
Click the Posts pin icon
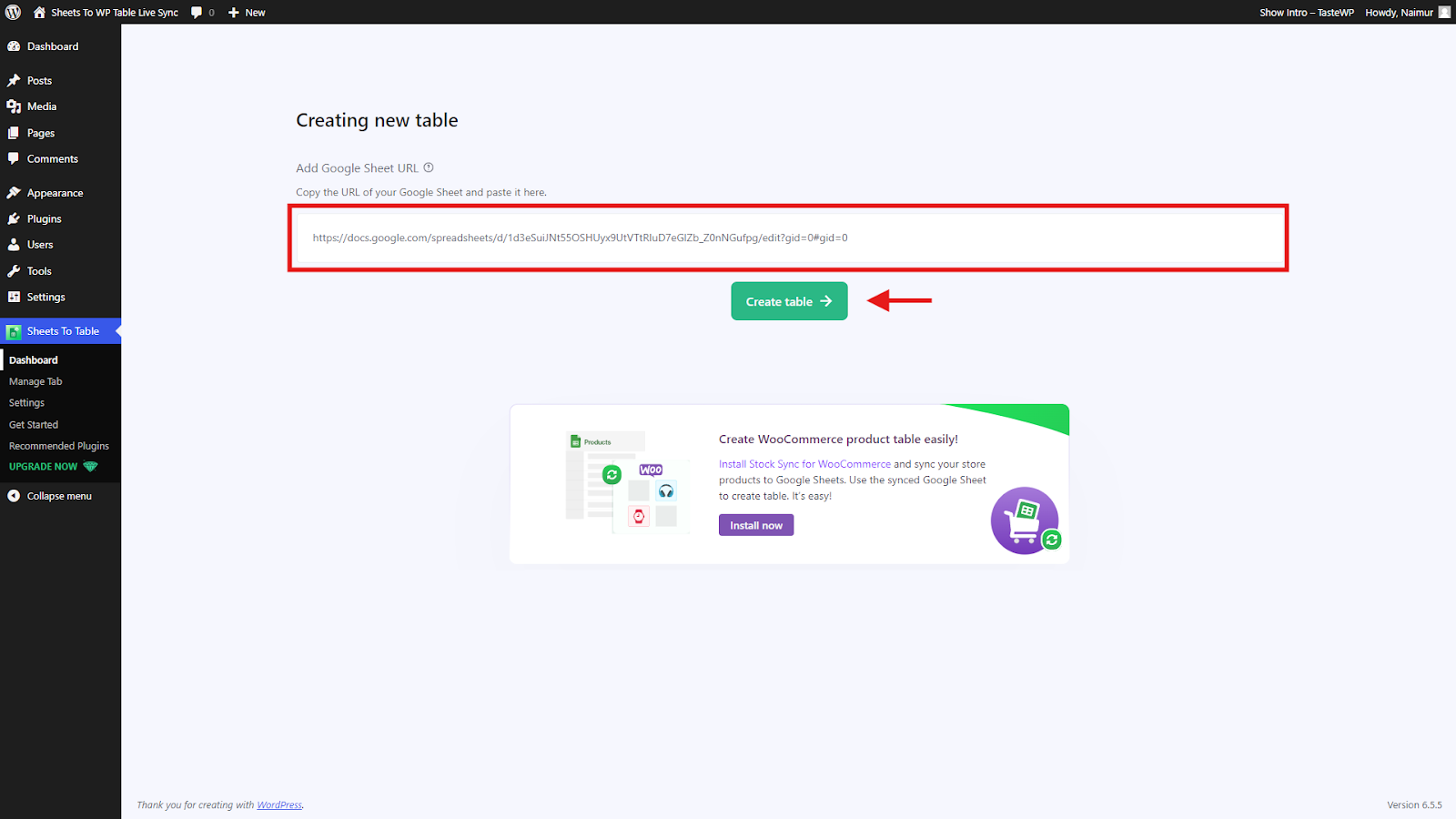[14, 81]
